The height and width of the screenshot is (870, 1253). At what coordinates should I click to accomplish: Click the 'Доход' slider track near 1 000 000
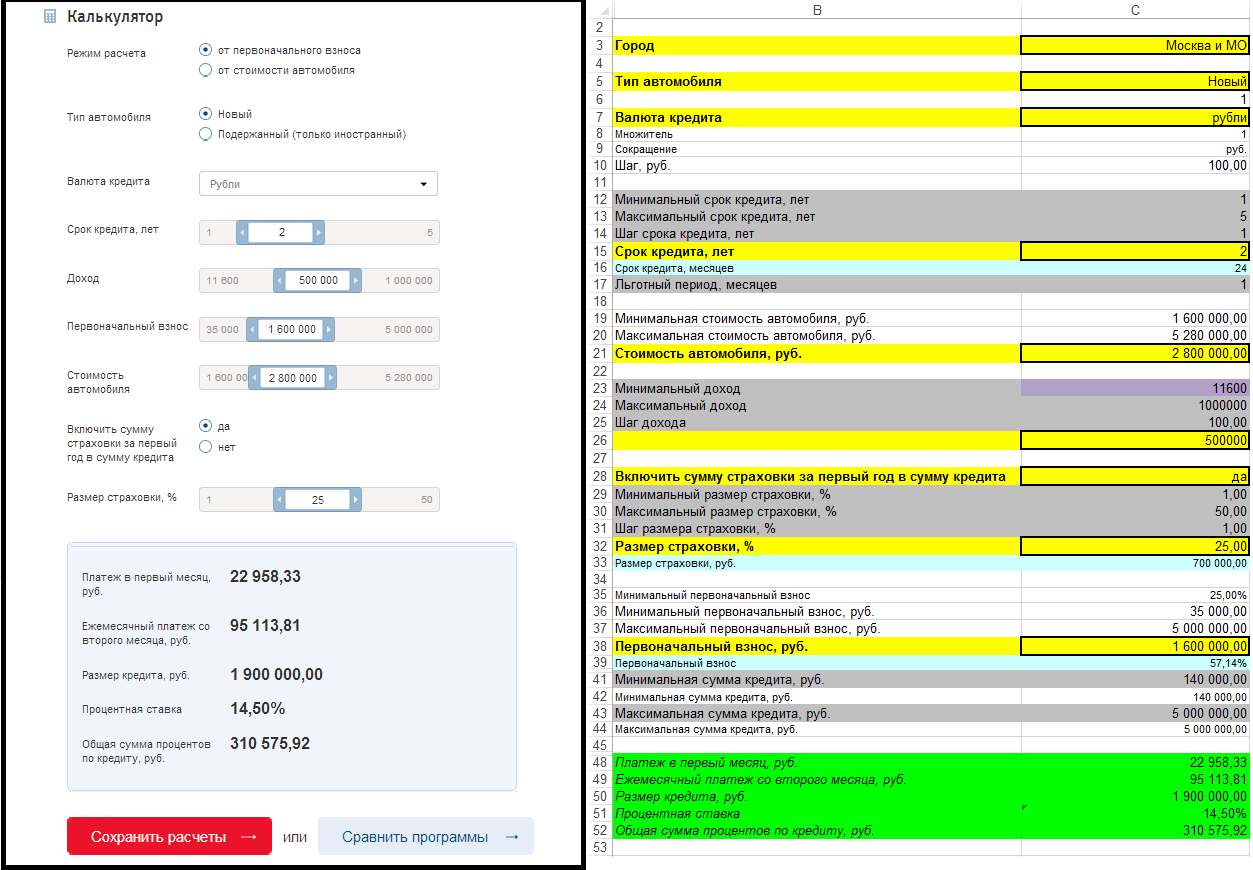click(x=409, y=281)
